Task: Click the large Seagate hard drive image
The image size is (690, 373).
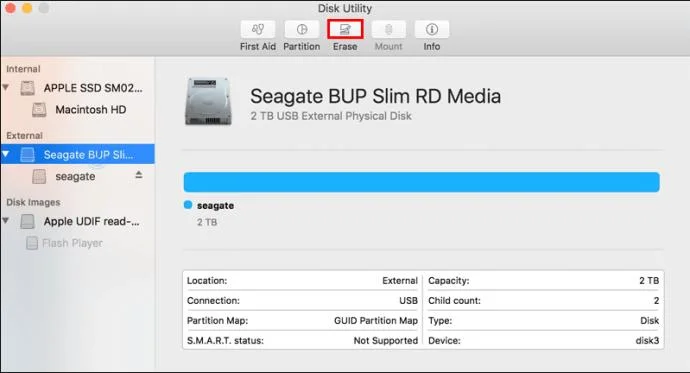Action: [x=208, y=101]
